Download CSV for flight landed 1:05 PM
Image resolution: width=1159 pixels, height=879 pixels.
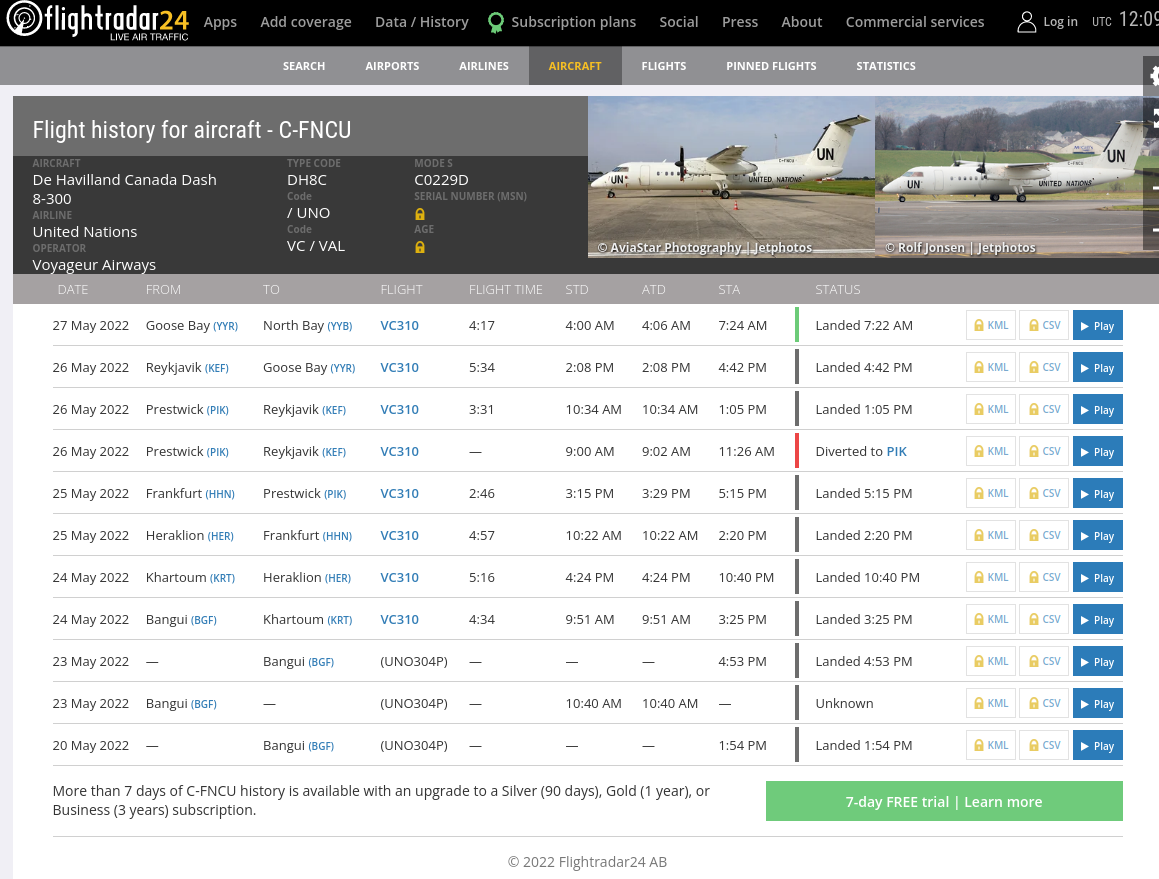click(1044, 410)
